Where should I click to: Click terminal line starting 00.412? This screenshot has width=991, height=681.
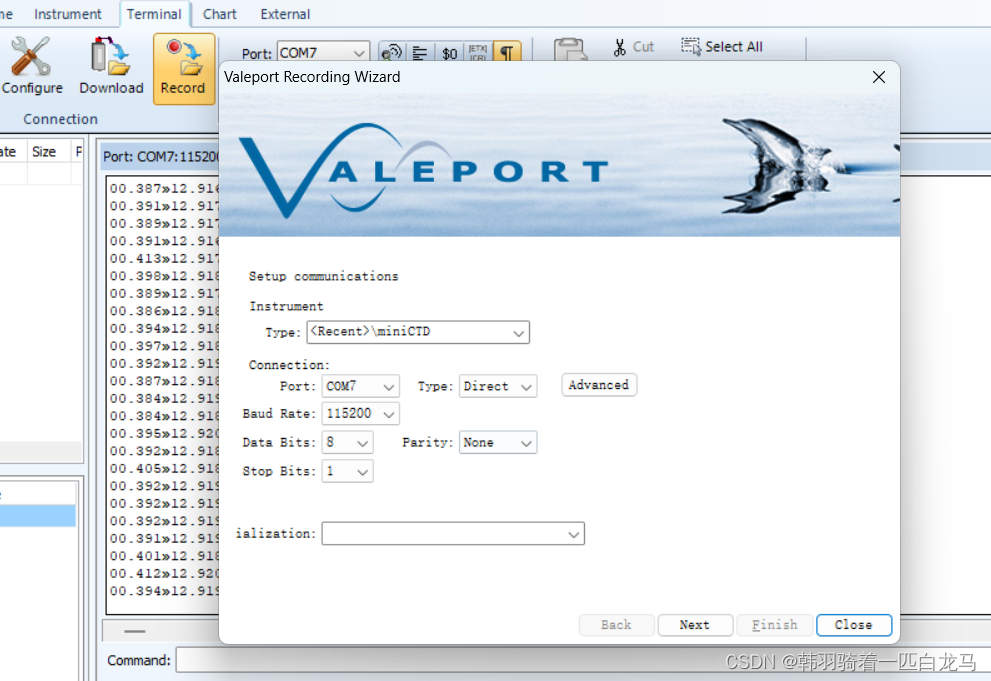(164, 574)
